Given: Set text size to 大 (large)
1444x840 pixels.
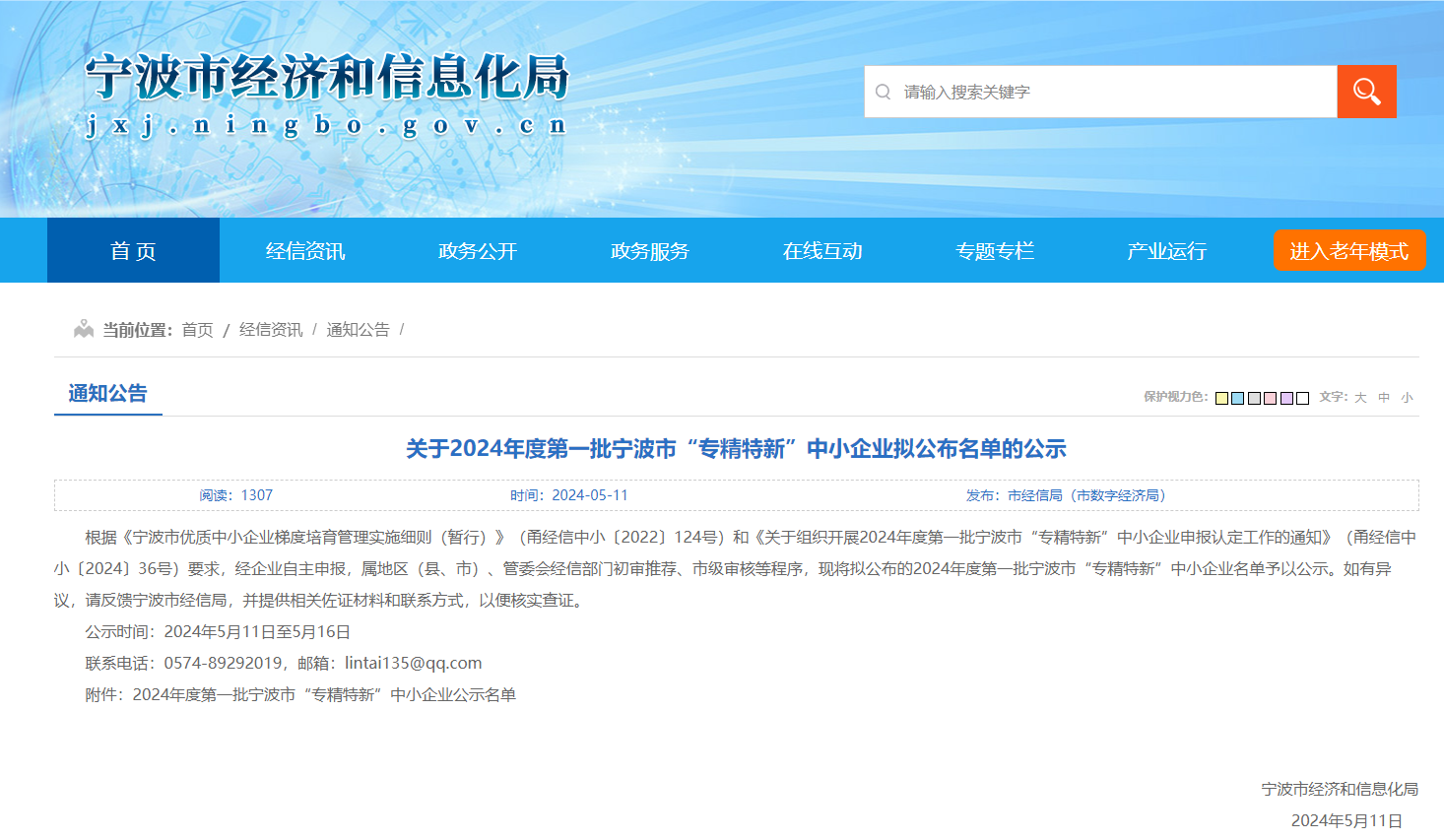Looking at the screenshot, I should coord(1360,398).
